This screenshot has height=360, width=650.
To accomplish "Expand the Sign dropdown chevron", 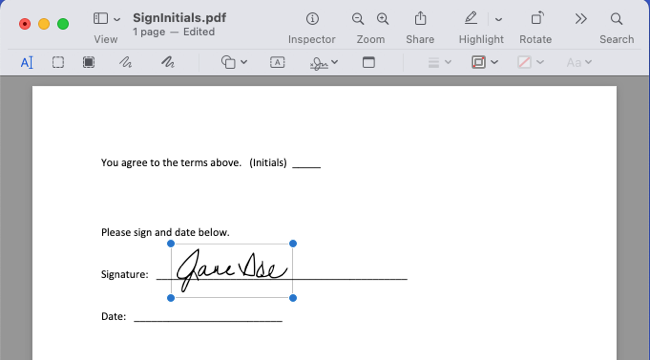I will pos(335,62).
